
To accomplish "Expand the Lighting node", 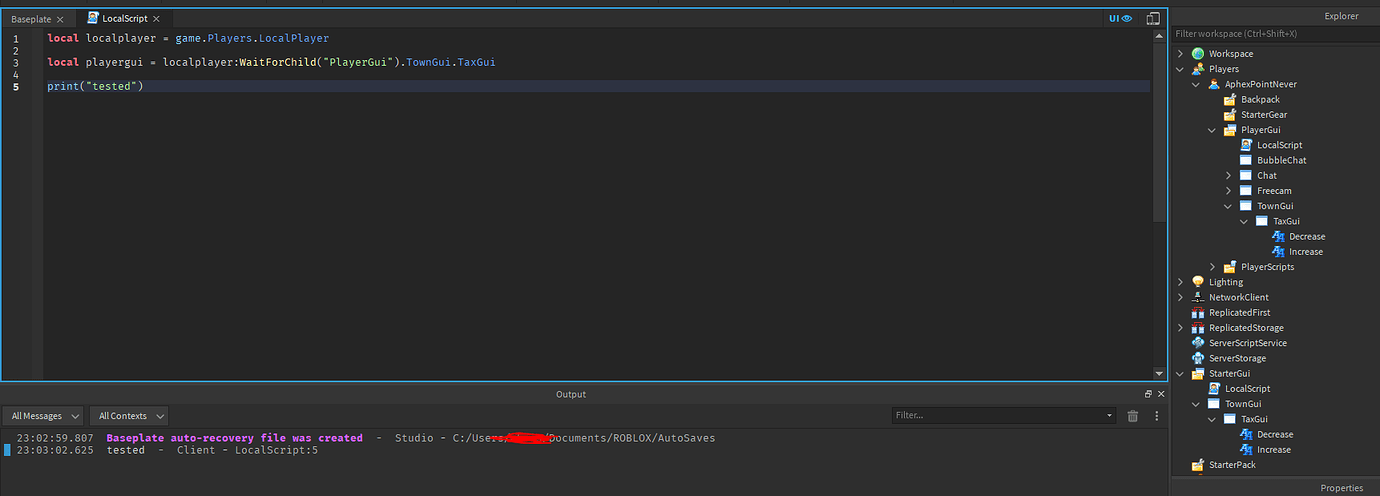I will [x=1181, y=282].
